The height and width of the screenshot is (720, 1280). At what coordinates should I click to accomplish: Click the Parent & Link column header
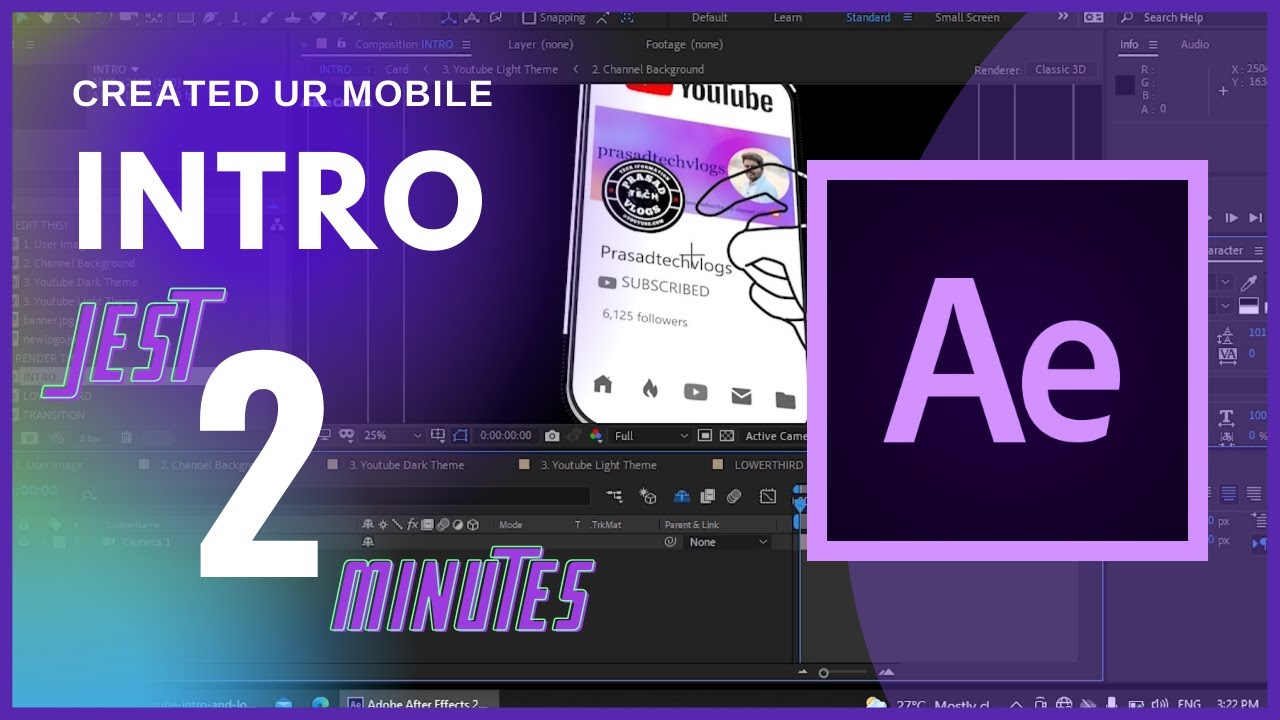(691, 525)
